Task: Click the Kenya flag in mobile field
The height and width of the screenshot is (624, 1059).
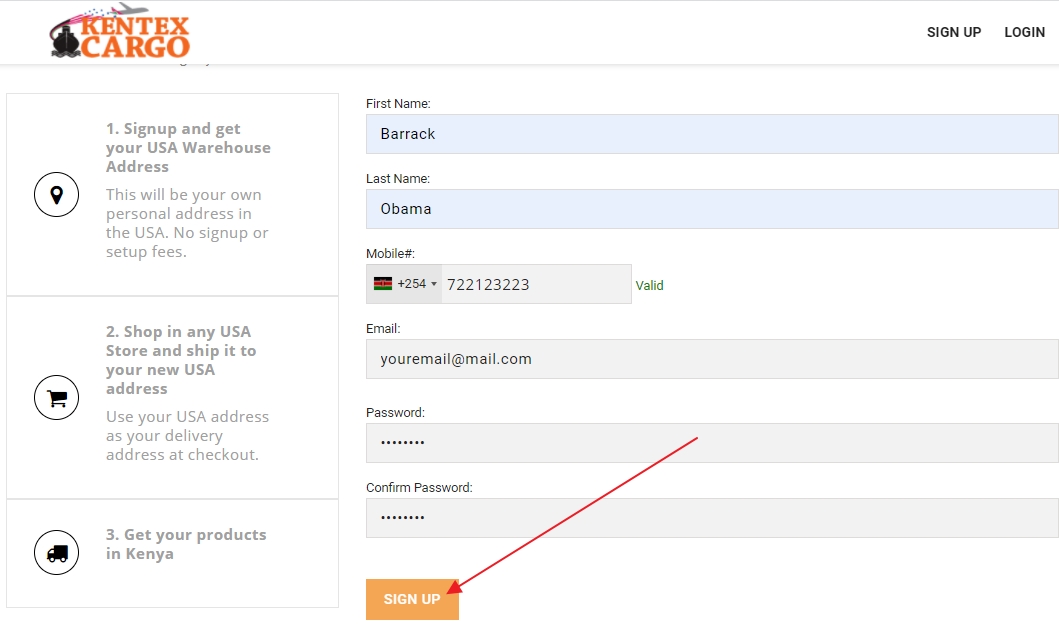Action: (x=383, y=284)
